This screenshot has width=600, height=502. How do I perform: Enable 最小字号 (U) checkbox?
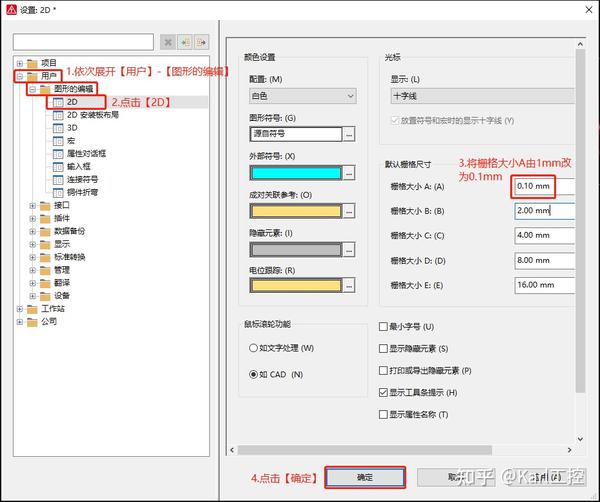click(x=383, y=326)
